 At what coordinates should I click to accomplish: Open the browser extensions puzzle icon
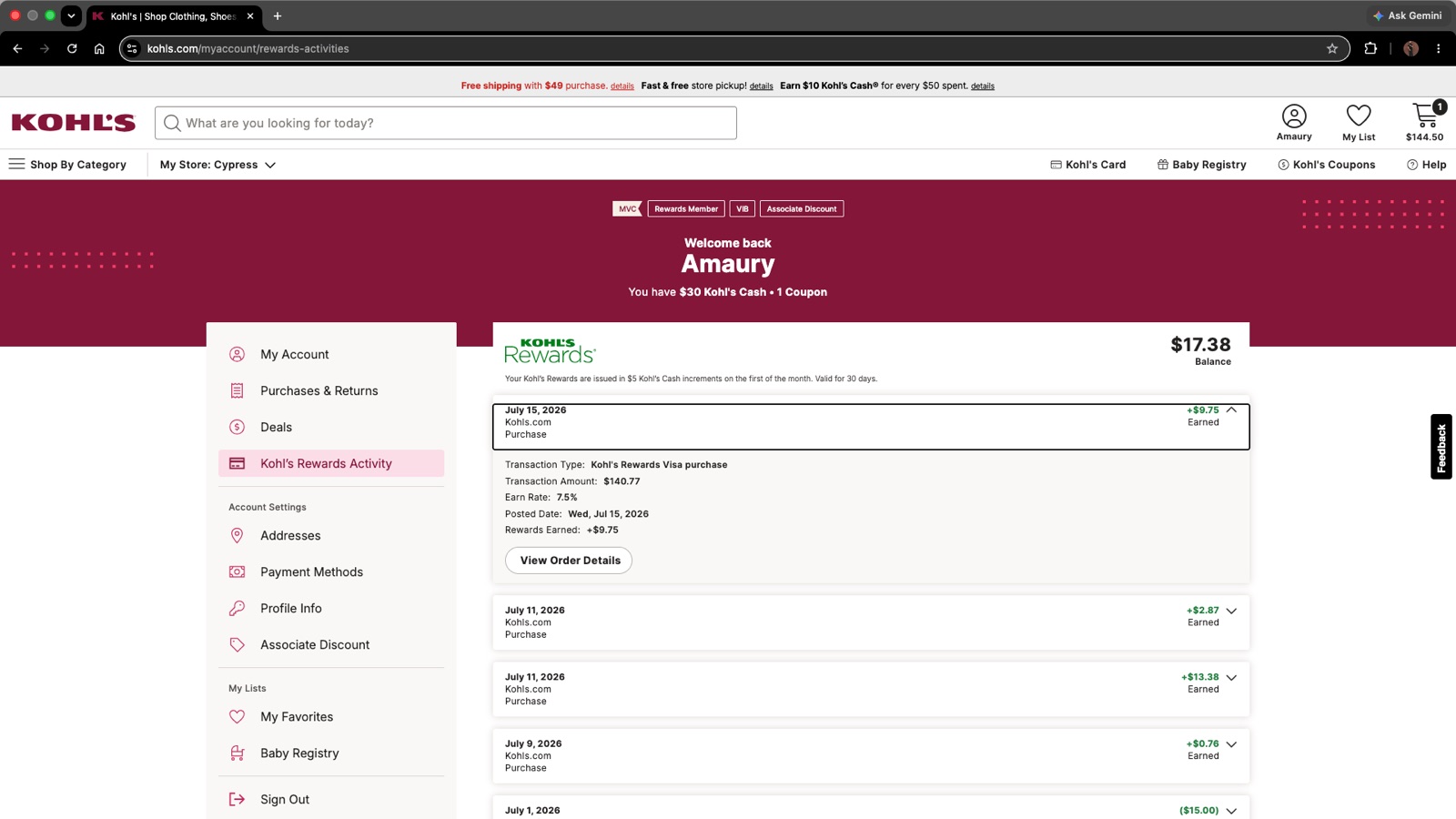click(x=1370, y=48)
